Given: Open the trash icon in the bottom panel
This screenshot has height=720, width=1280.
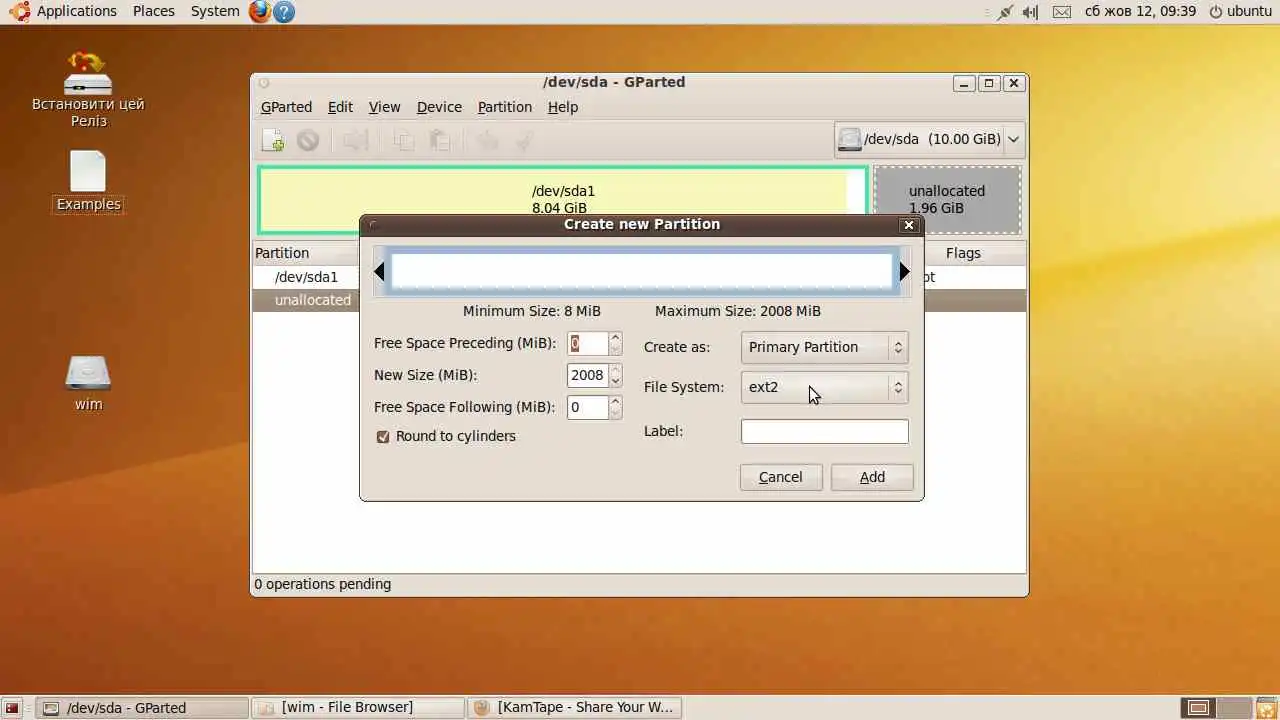Looking at the screenshot, I should pos(1265,708).
